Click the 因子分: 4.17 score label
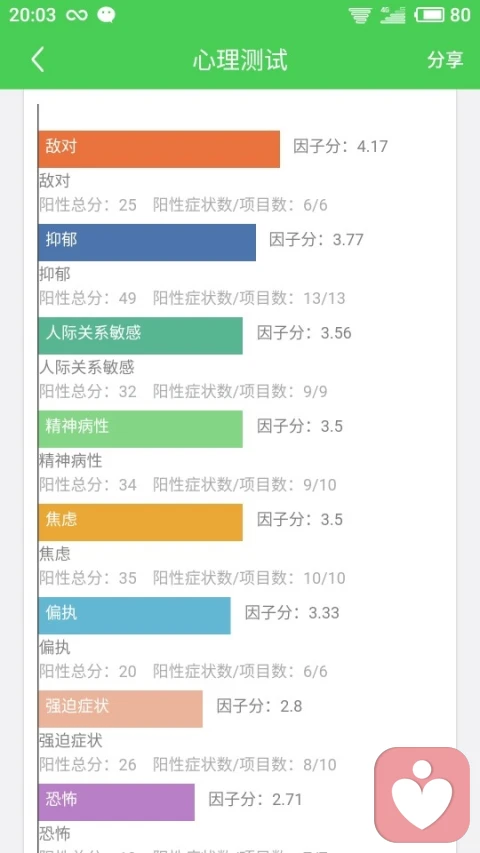This screenshot has height=853, width=480. (x=341, y=146)
